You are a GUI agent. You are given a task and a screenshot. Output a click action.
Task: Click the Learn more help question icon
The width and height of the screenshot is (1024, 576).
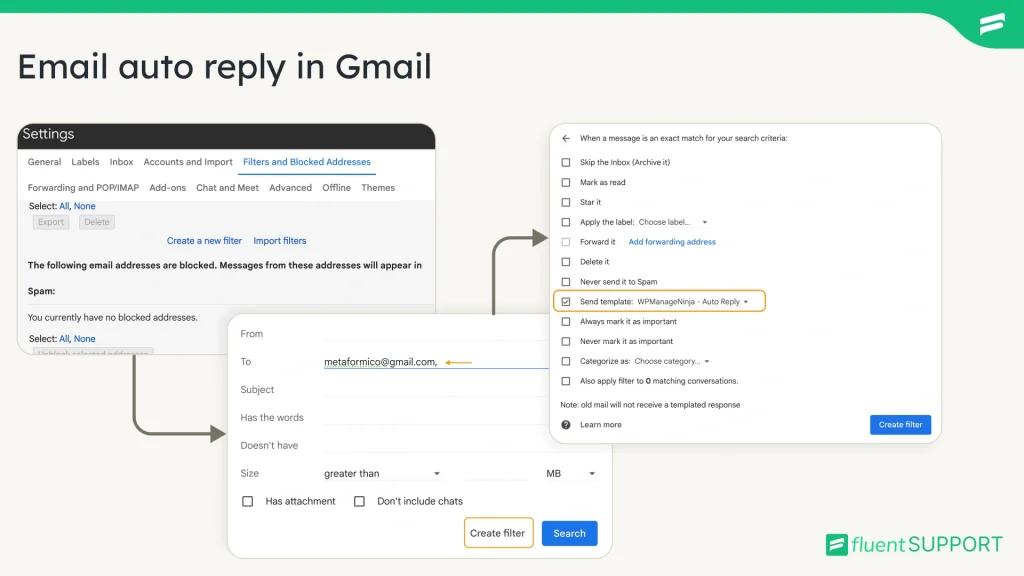coord(566,424)
